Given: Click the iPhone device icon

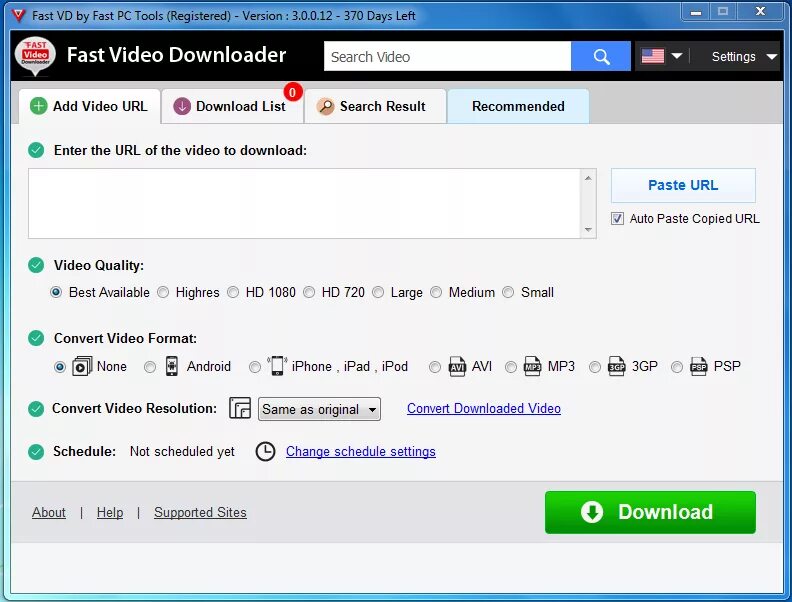Looking at the screenshot, I should (277, 366).
